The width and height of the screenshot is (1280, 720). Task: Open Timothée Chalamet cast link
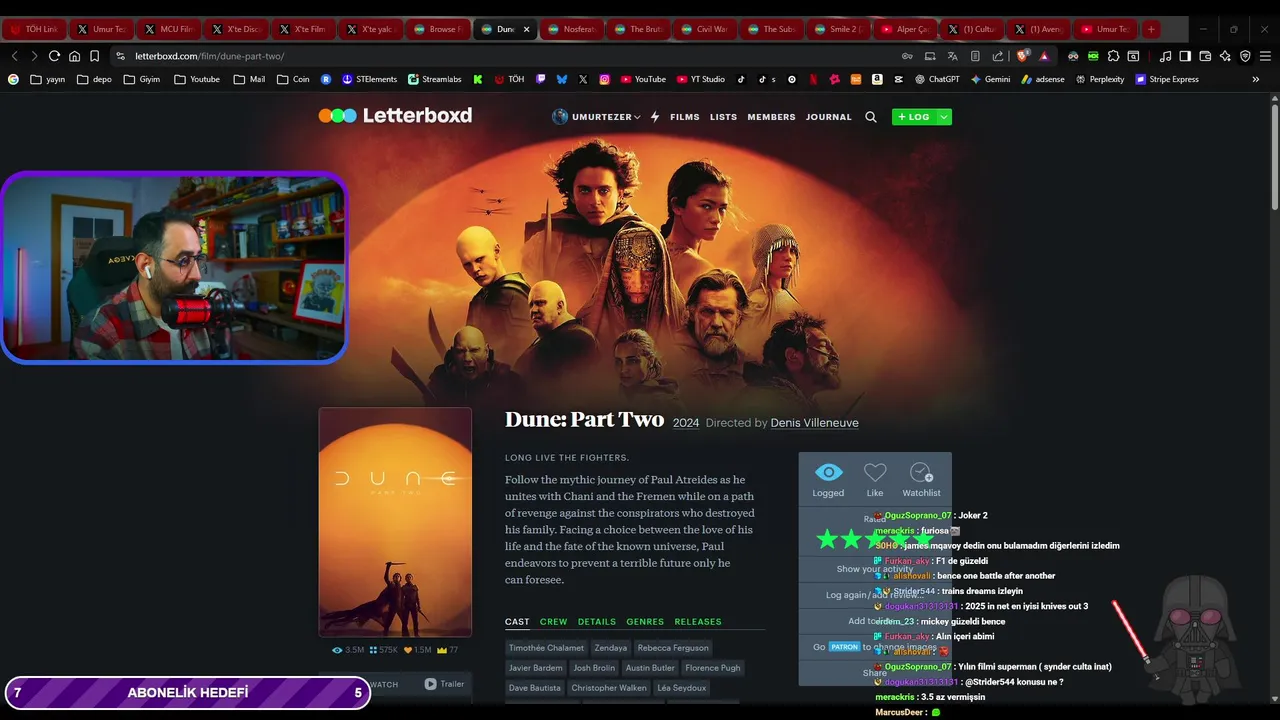click(x=546, y=648)
